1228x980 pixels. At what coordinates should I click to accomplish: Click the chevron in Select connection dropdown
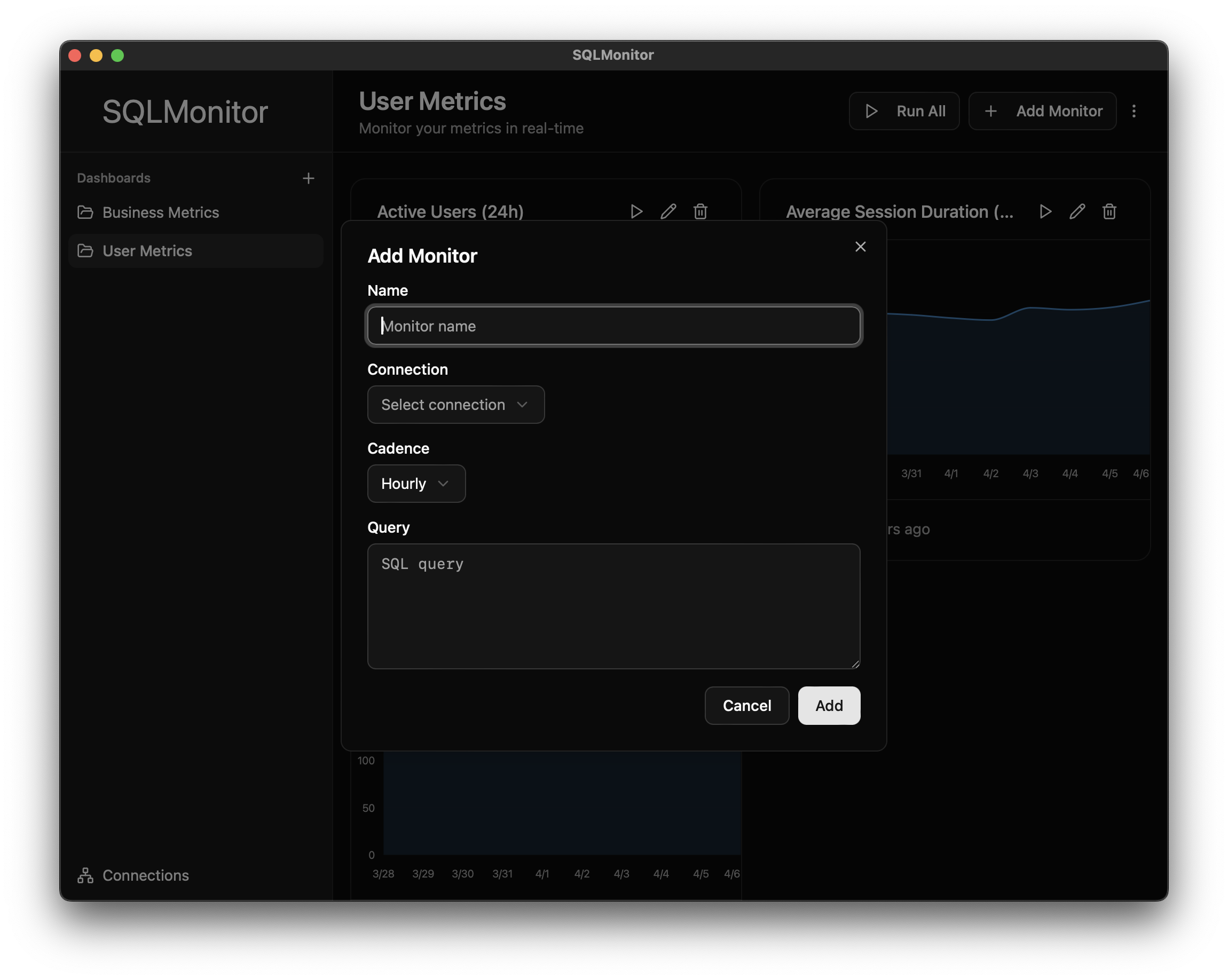click(522, 404)
